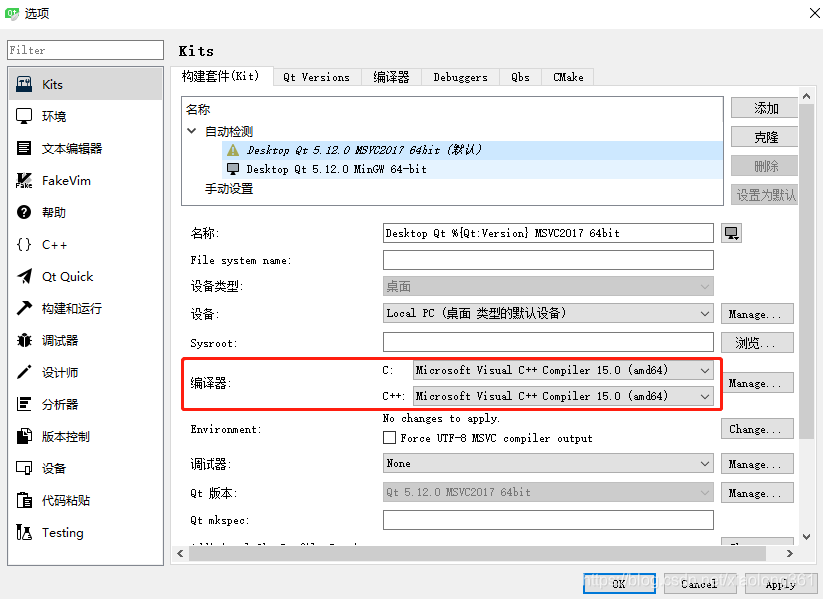Screen dimensions: 823x599
Task: Switch to the 编译器 tab
Action: [x=391, y=77]
